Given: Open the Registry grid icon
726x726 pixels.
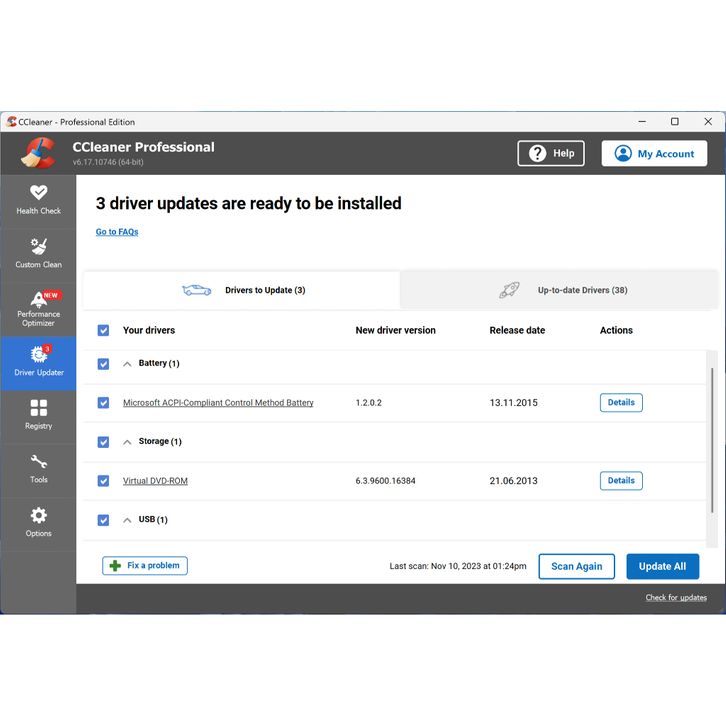Looking at the screenshot, I should click(38, 408).
